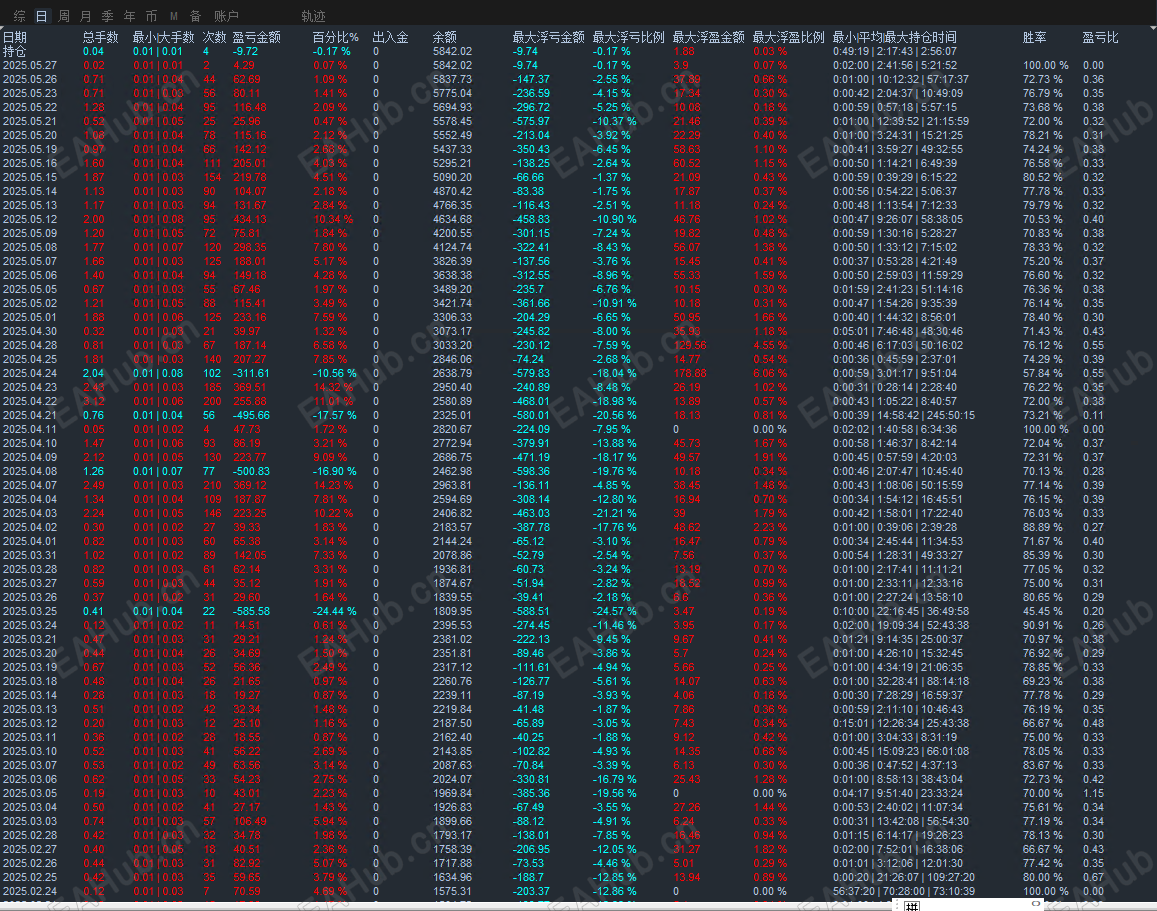The image size is (1157, 911).
Task: Click the 最小|平均|最大持仓时间 column header
Action: click(895, 37)
